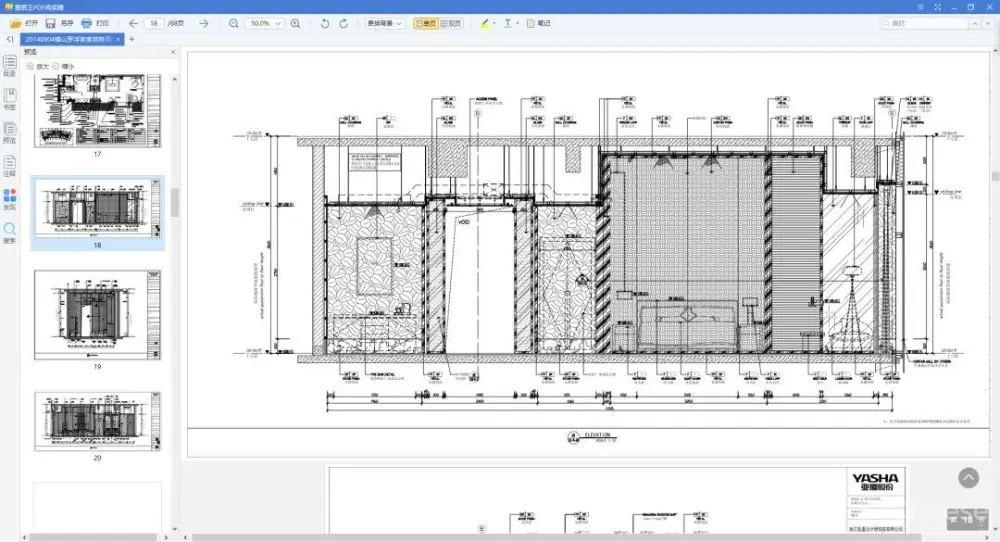Image resolution: width=1000 pixels, height=542 pixels.
Task: Switch to 单页 single-page view
Action: click(425, 23)
